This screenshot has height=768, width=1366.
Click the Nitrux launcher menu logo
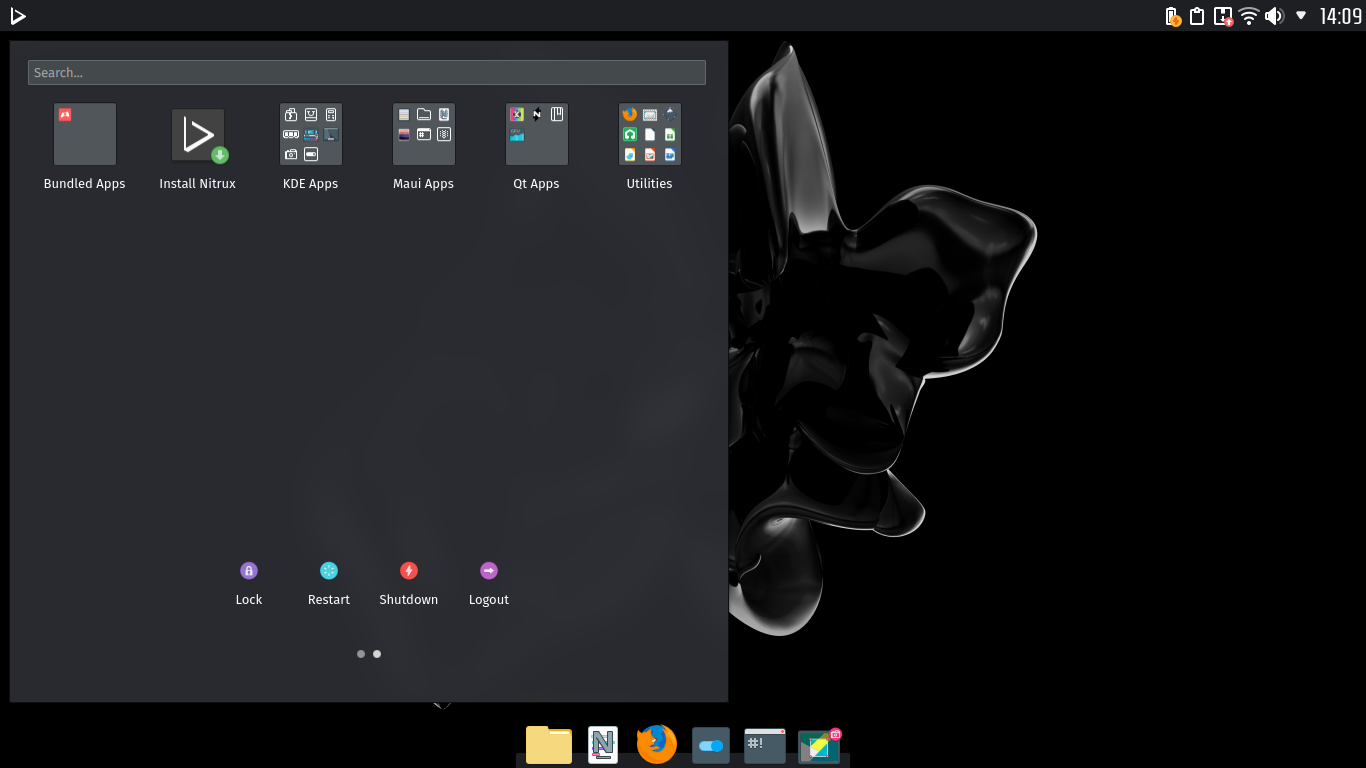point(17,15)
